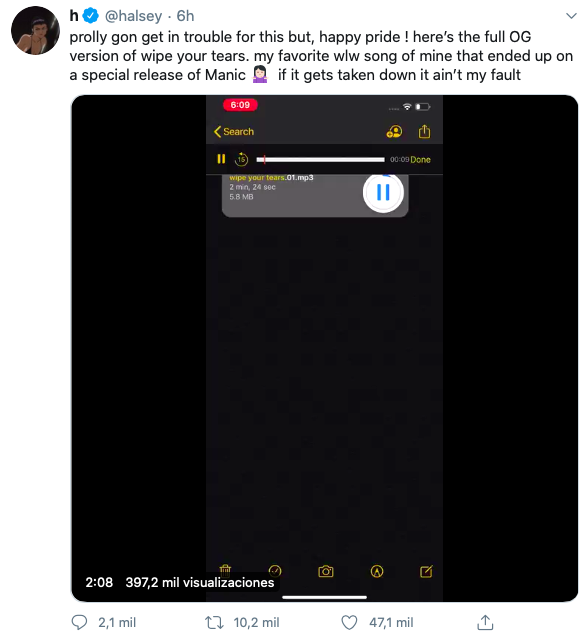This screenshot has height=635, width=582.
Task: Share the tweet via upload icon
Action: [x=485, y=622]
